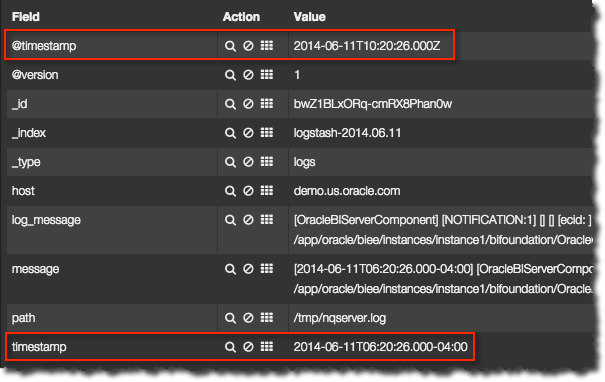Click the Field column header
Viewport: 605px width, 382px height.
pyautogui.click(x=26, y=17)
